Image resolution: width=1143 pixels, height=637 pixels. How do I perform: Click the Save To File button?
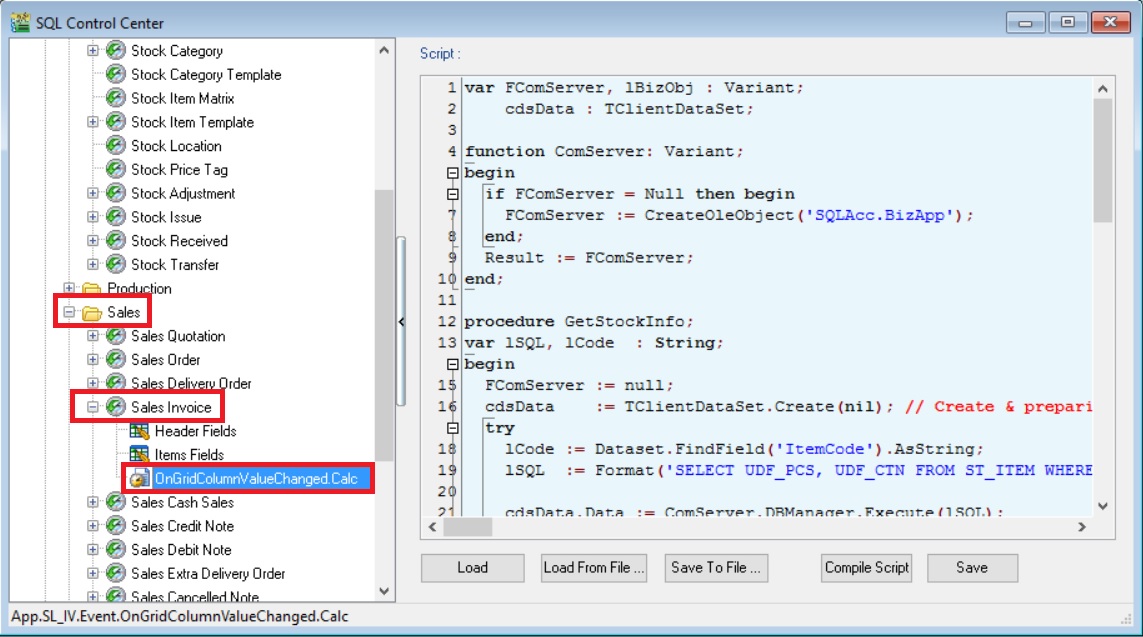tap(718, 568)
